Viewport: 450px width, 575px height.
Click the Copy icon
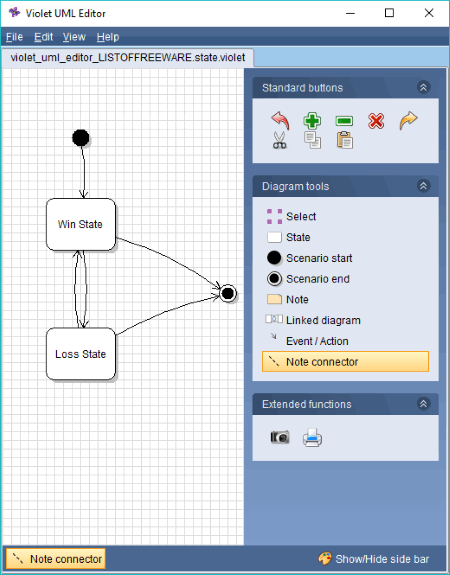click(x=312, y=140)
